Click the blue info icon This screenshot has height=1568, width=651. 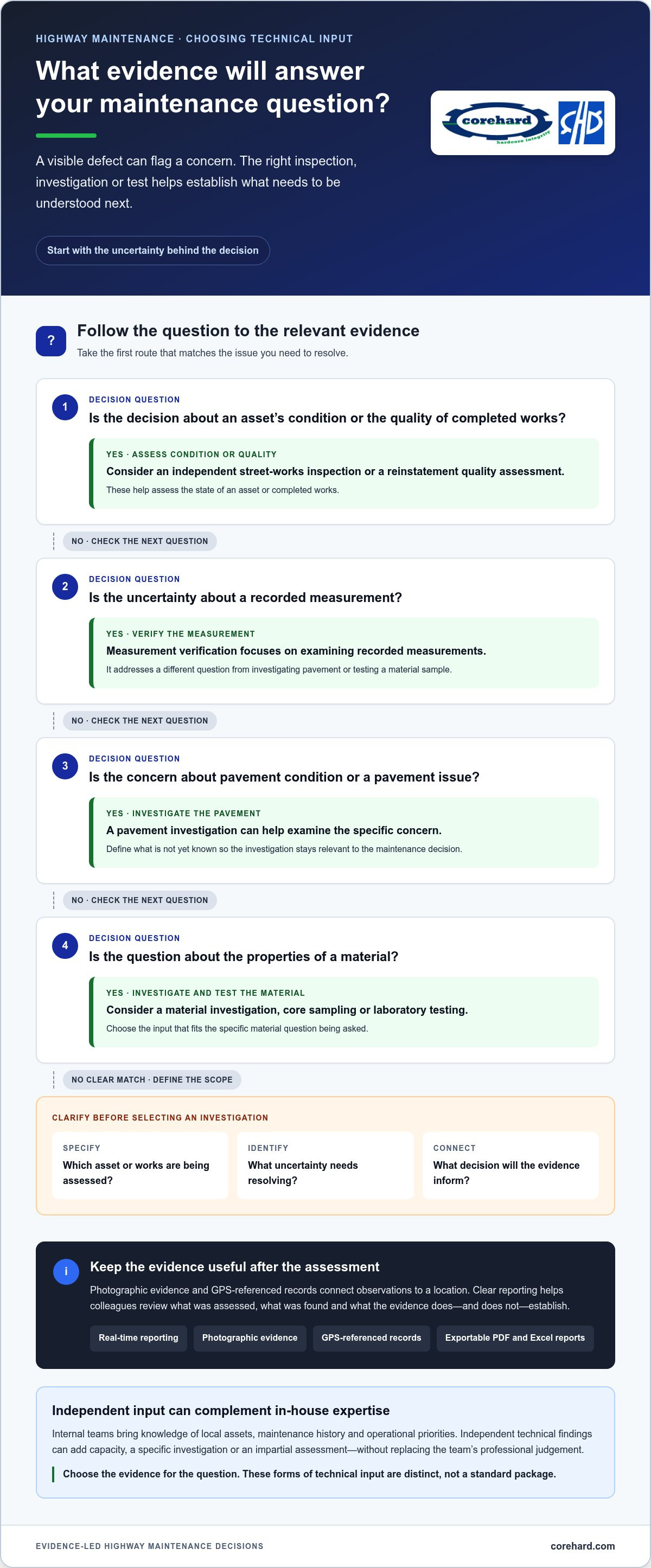coord(66,1271)
